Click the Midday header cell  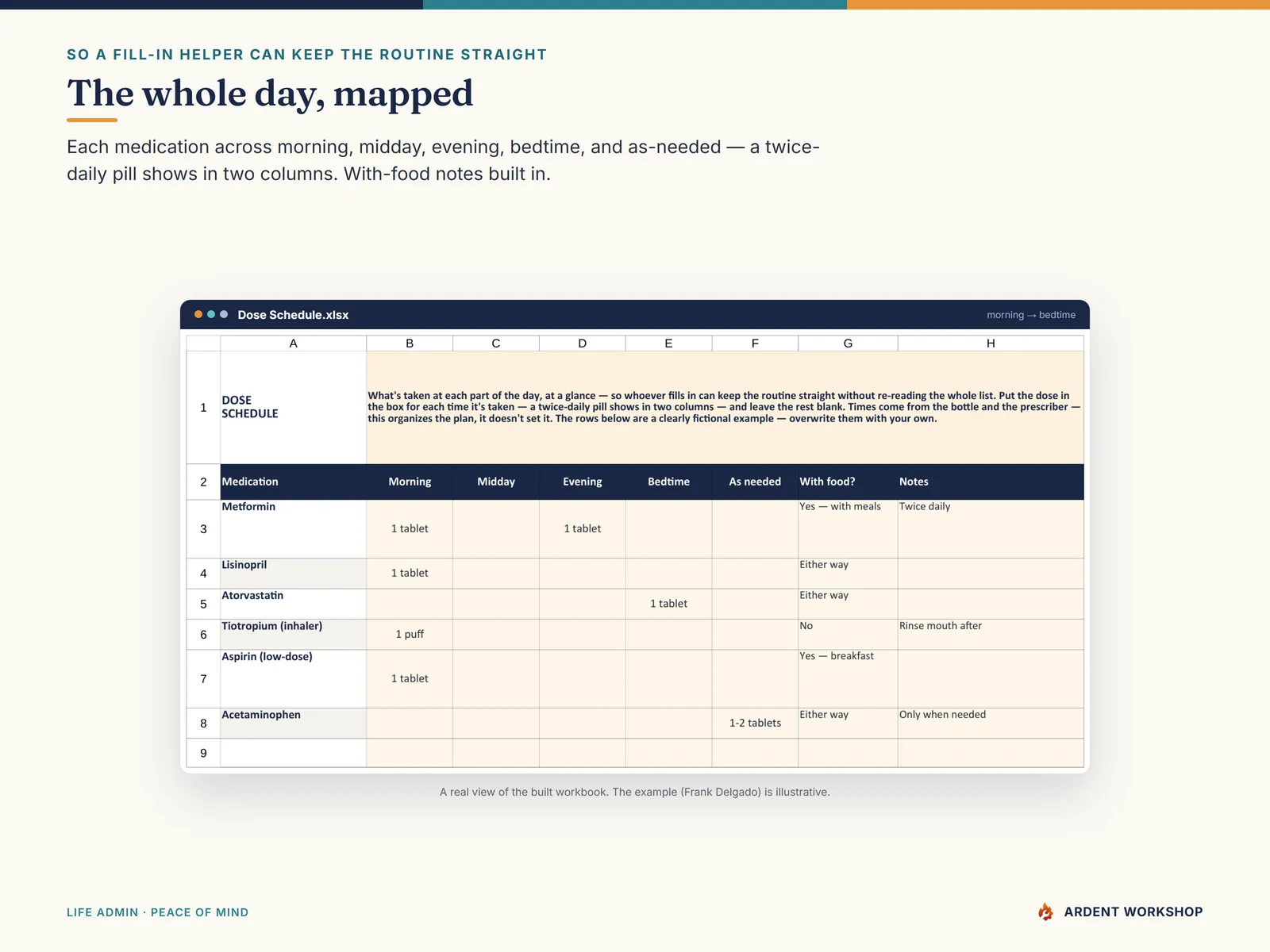[496, 482]
